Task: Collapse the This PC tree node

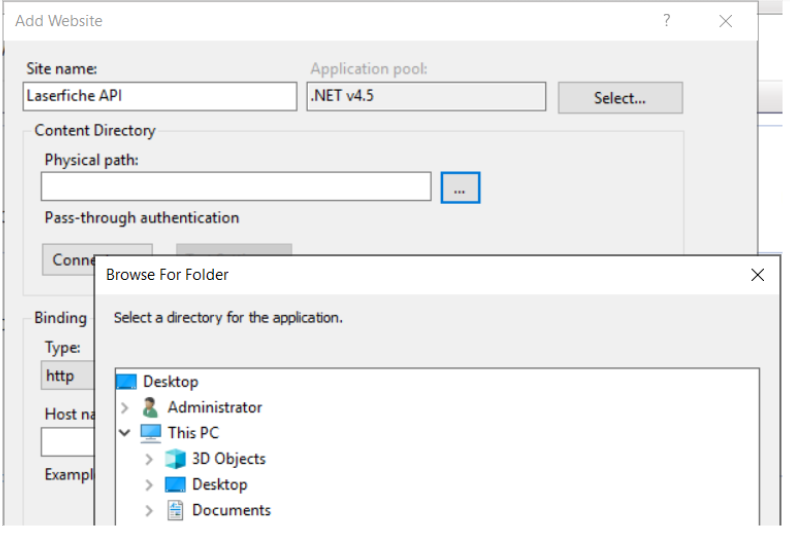Action: (x=124, y=432)
